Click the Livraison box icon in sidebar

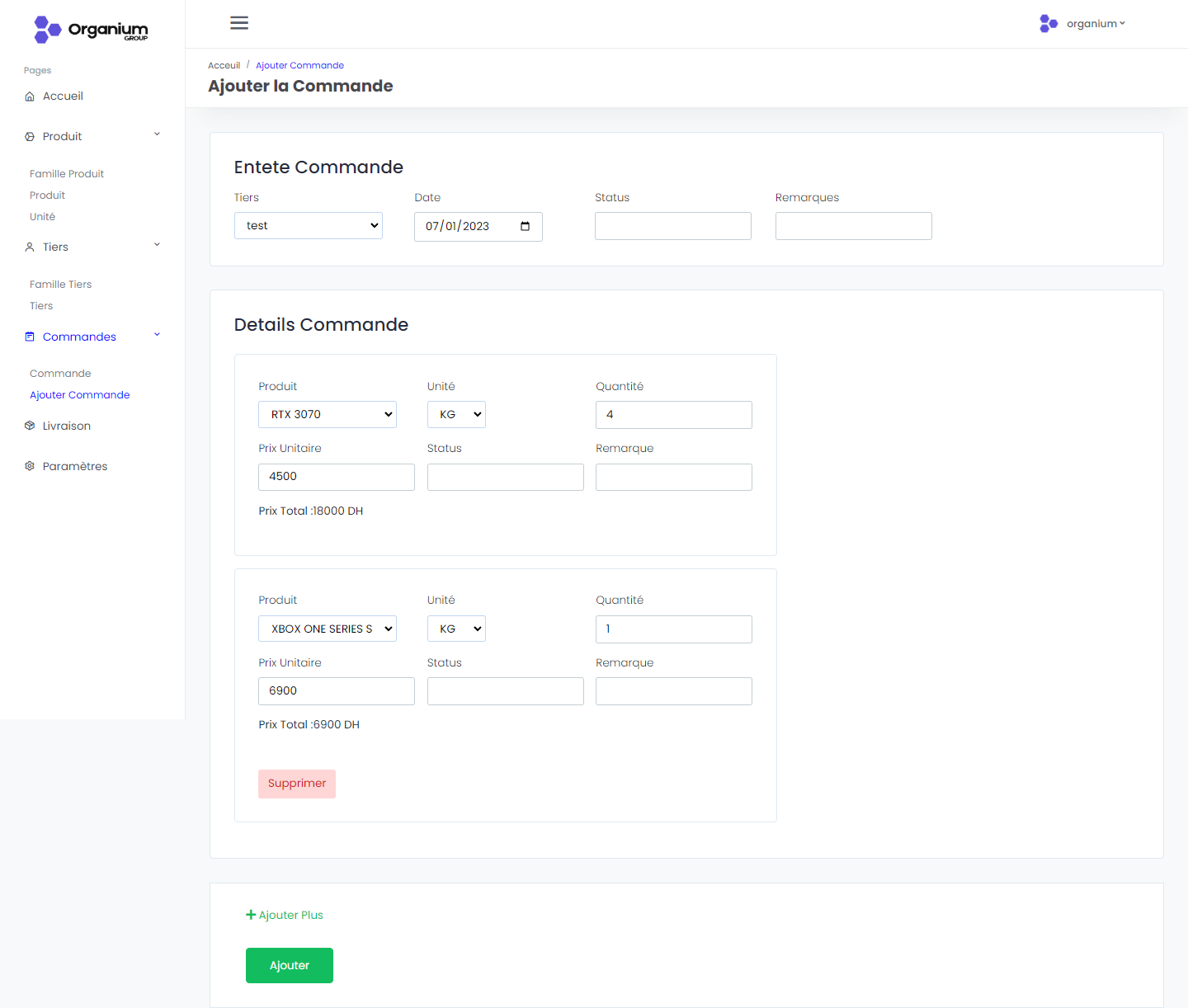coord(30,426)
